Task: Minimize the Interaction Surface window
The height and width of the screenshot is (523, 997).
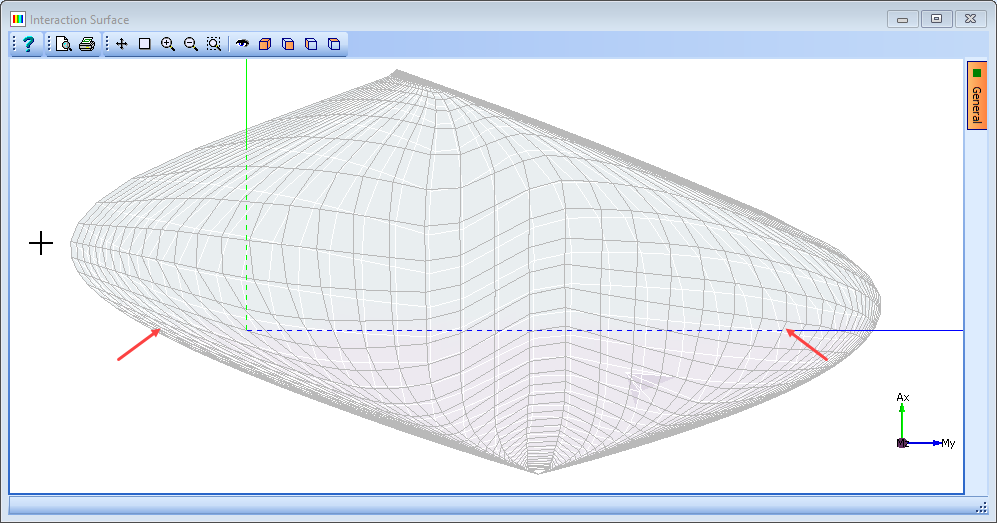Action: [902, 19]
